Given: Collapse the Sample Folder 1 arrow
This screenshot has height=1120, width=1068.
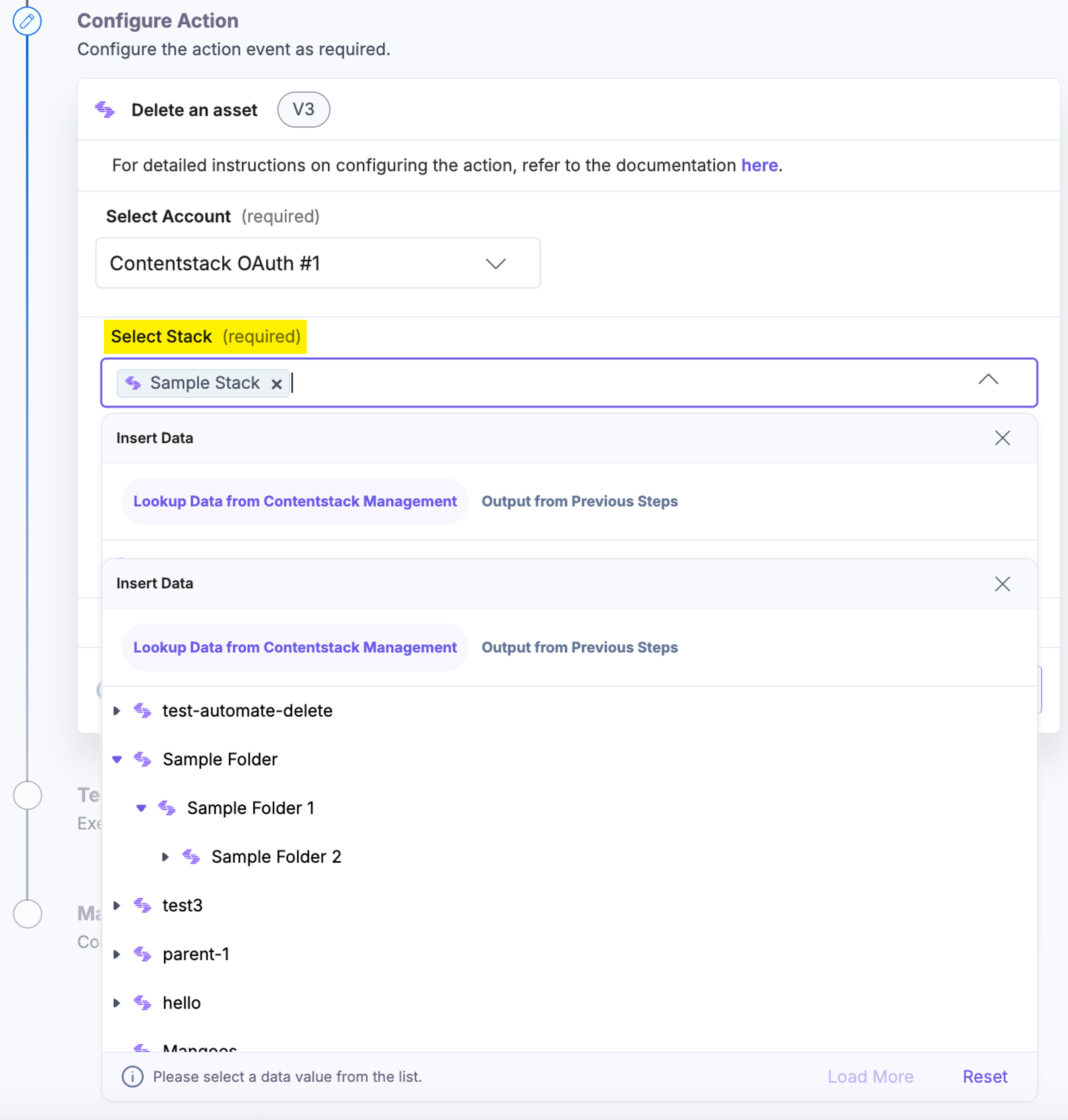Looking at the screenshot, I should (x=141, y=808).
